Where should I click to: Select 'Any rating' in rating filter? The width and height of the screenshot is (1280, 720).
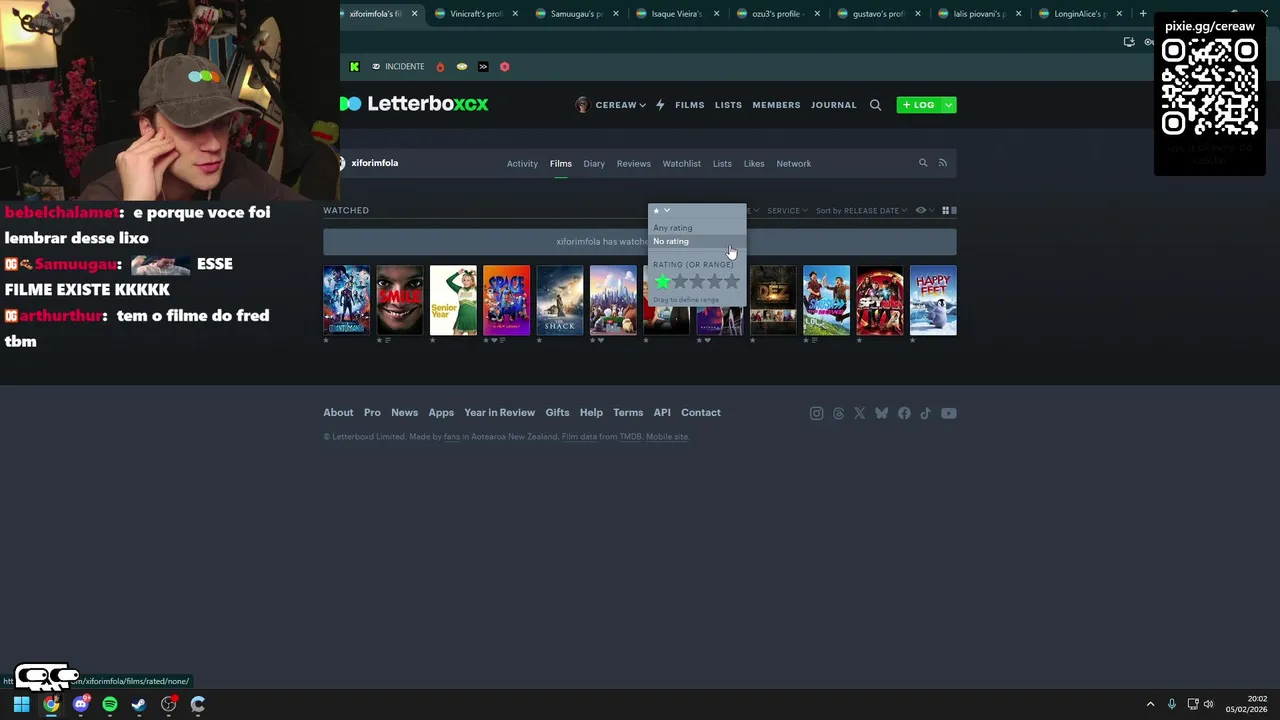[x=673, y=228]
